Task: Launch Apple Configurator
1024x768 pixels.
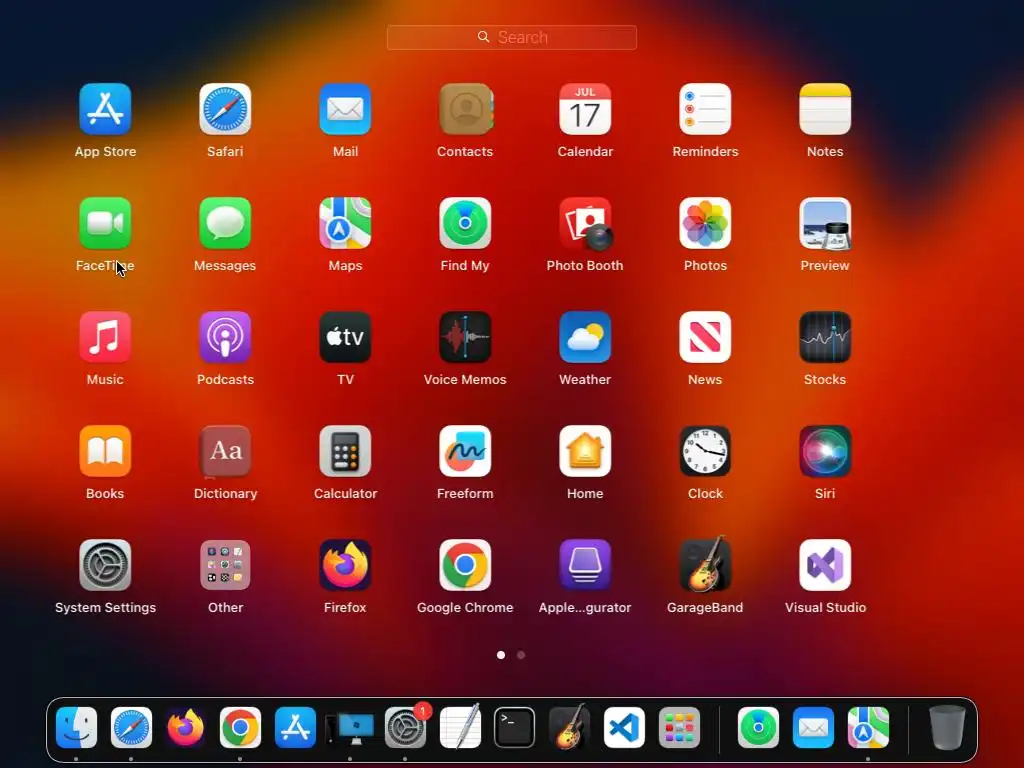Action: pos(585,566)
